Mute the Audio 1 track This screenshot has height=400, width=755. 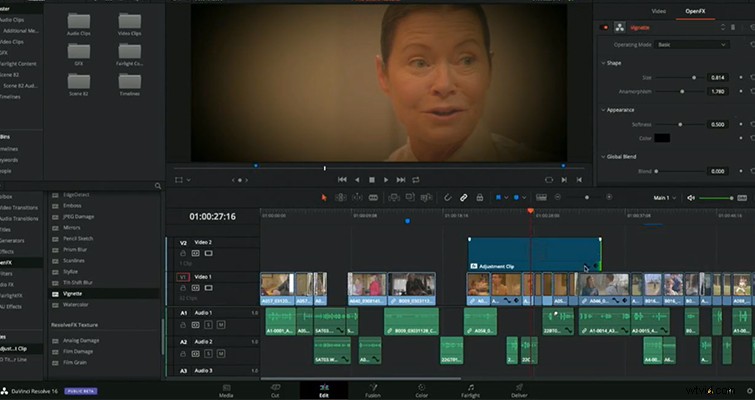221,325
